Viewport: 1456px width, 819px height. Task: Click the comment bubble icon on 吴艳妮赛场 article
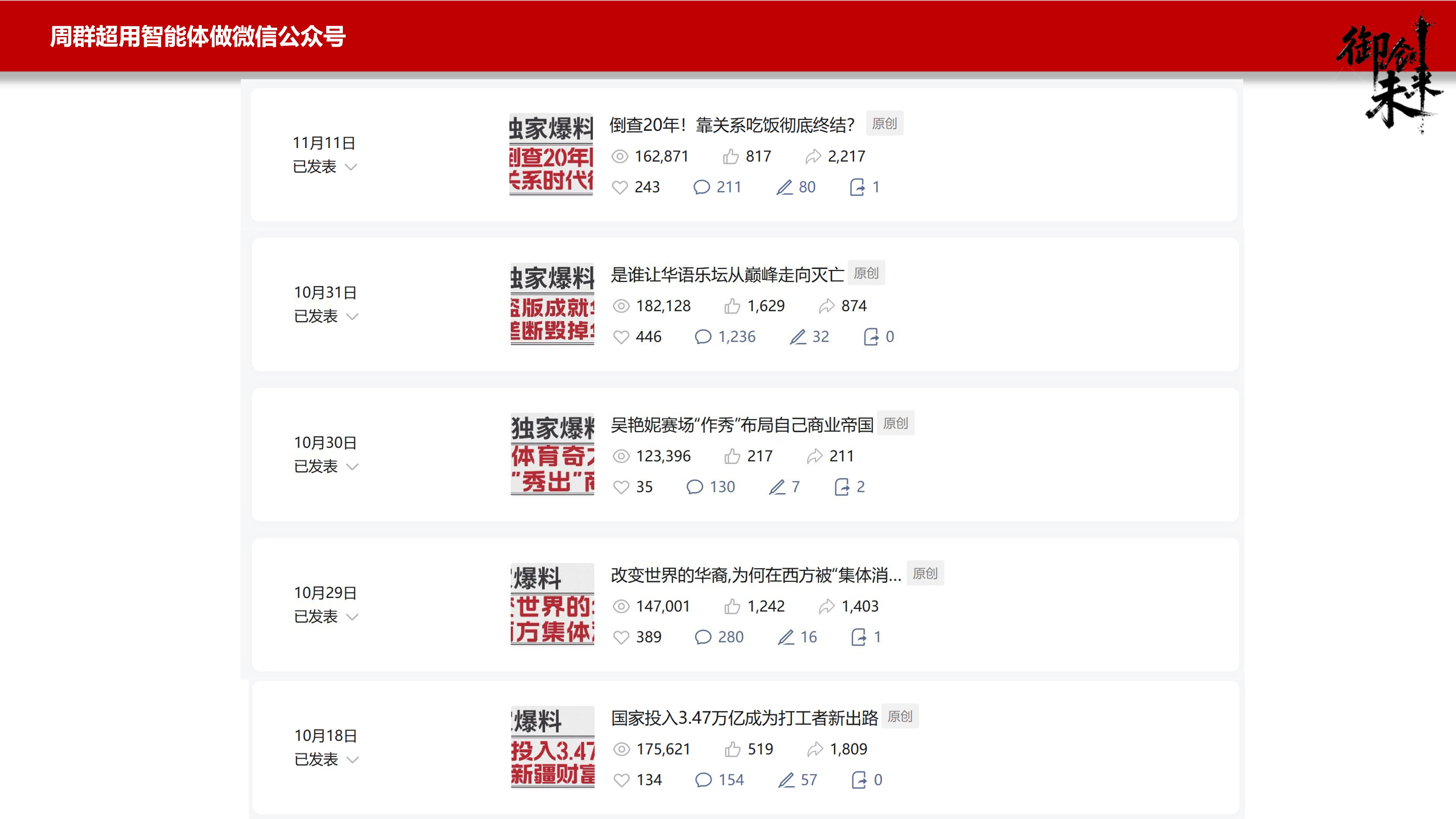[x=696, y=486]
